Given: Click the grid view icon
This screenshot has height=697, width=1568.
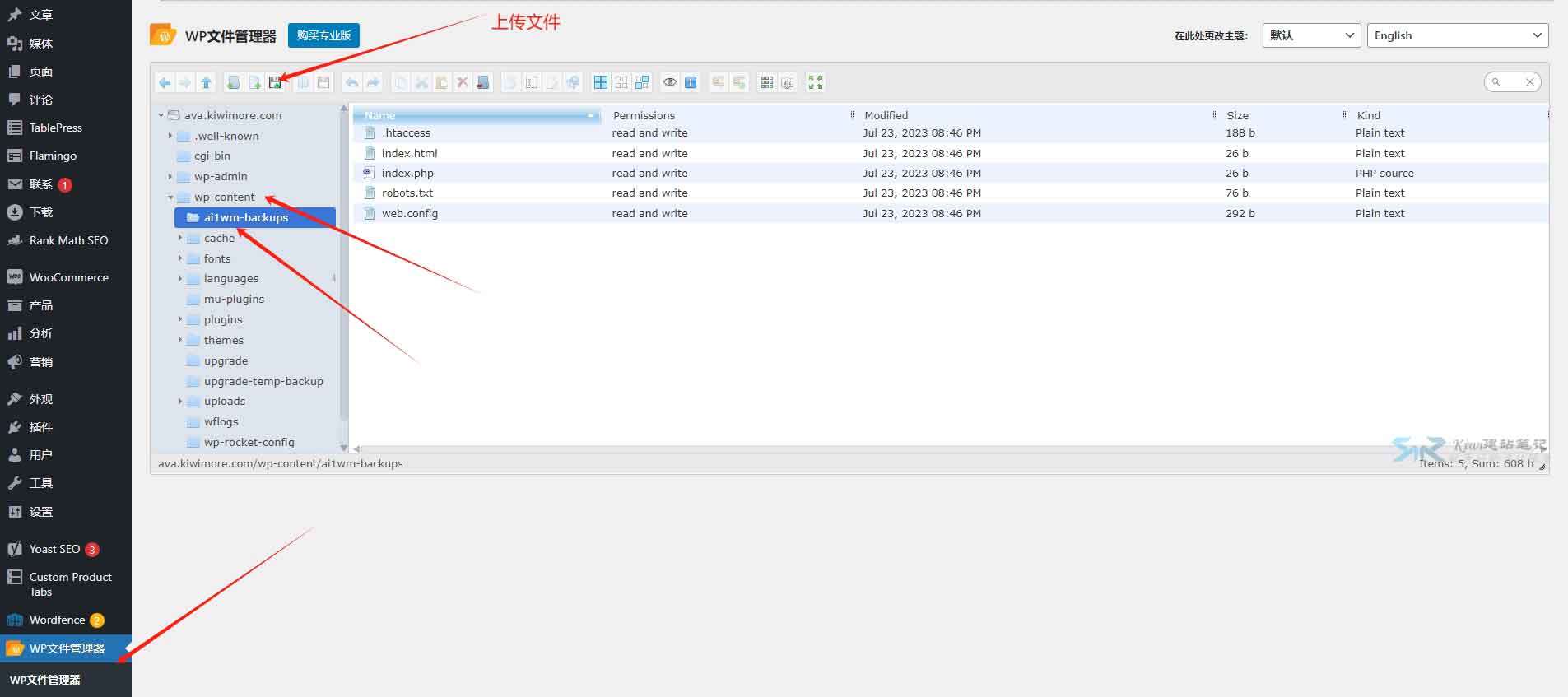Looking at the screenshot, I should point(767,82).
